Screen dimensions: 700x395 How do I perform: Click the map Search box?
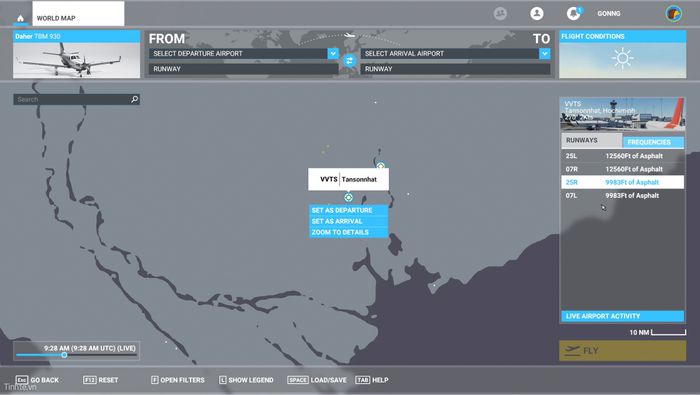pyautogui.click(x=76, y=99)
